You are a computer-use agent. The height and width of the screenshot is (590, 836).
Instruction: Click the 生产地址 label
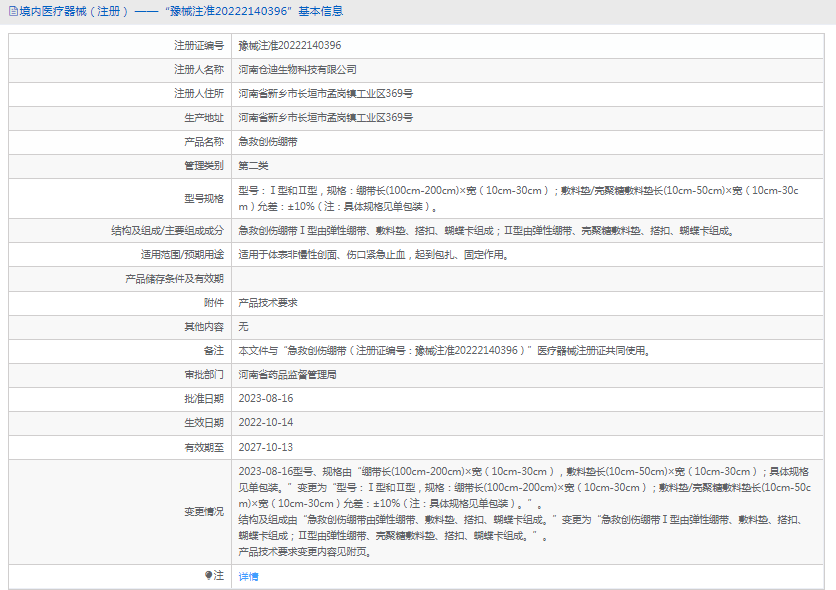204,117
